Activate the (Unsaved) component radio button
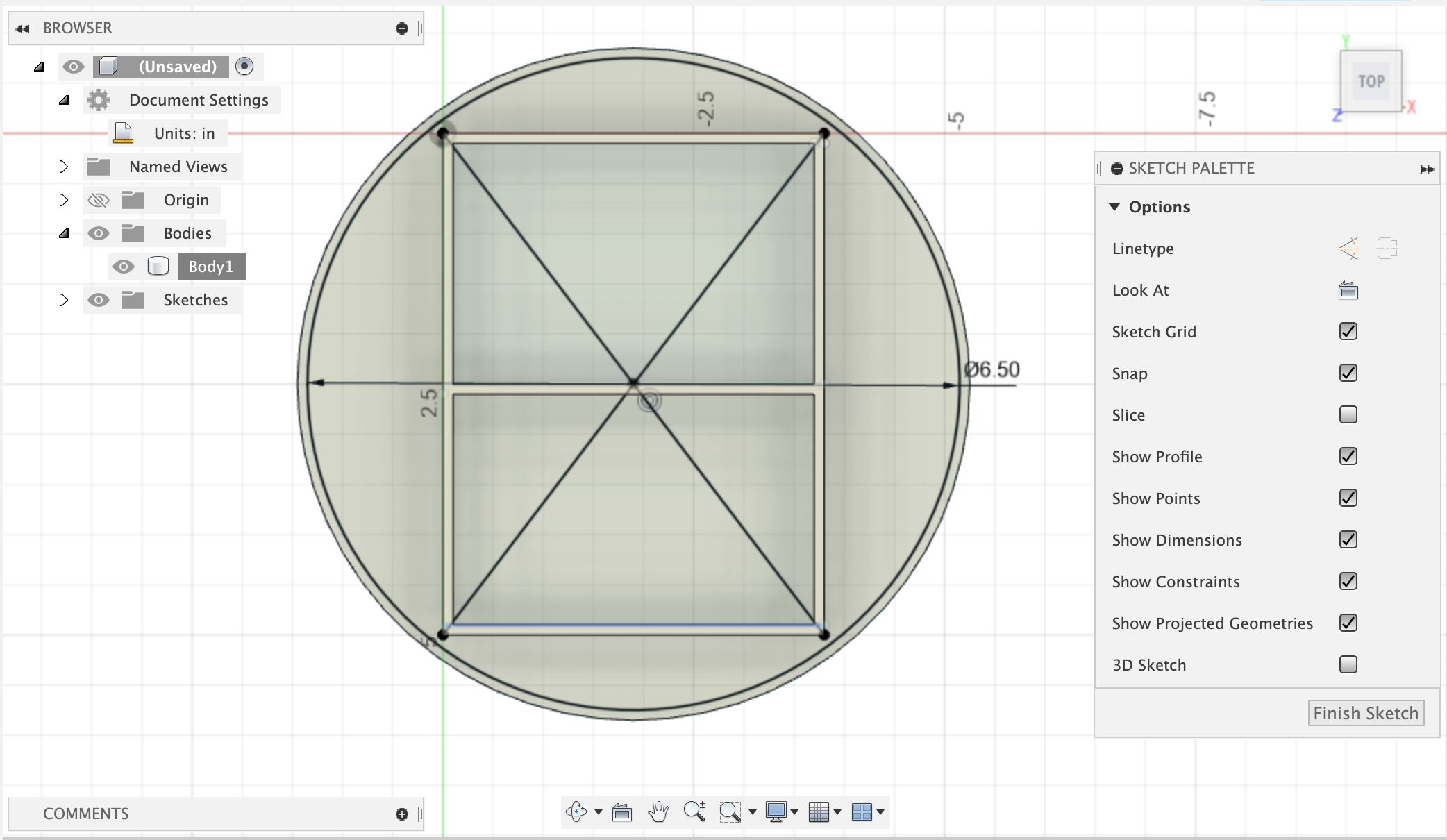 pos(244,67)
